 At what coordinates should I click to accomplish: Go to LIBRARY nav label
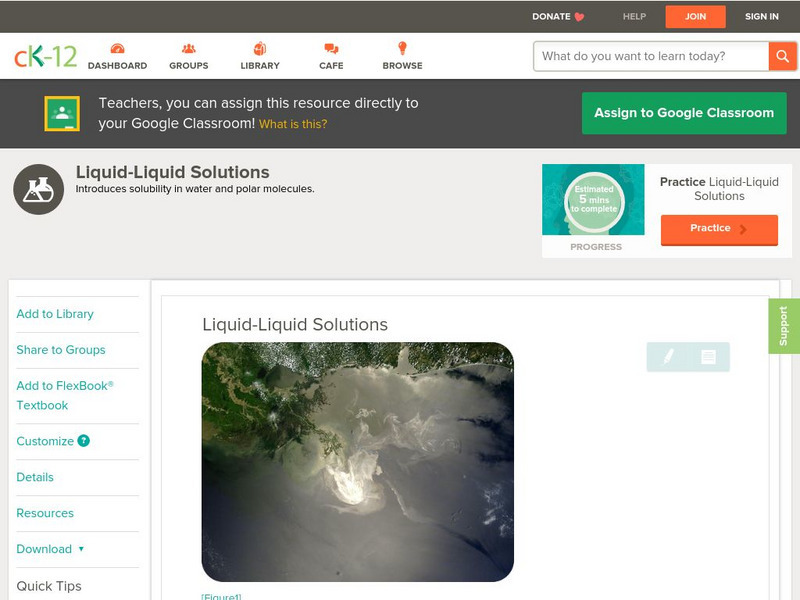[x=260, y=66]
